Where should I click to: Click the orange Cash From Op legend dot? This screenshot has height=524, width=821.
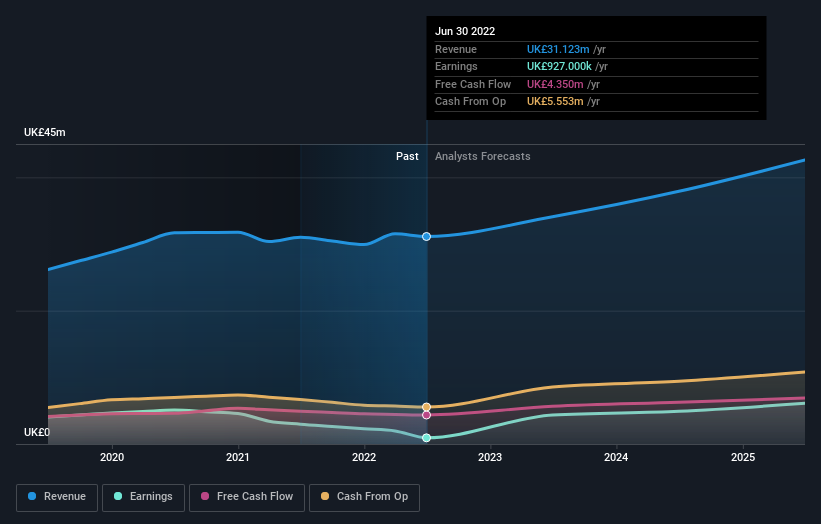[x=325, y=496]
